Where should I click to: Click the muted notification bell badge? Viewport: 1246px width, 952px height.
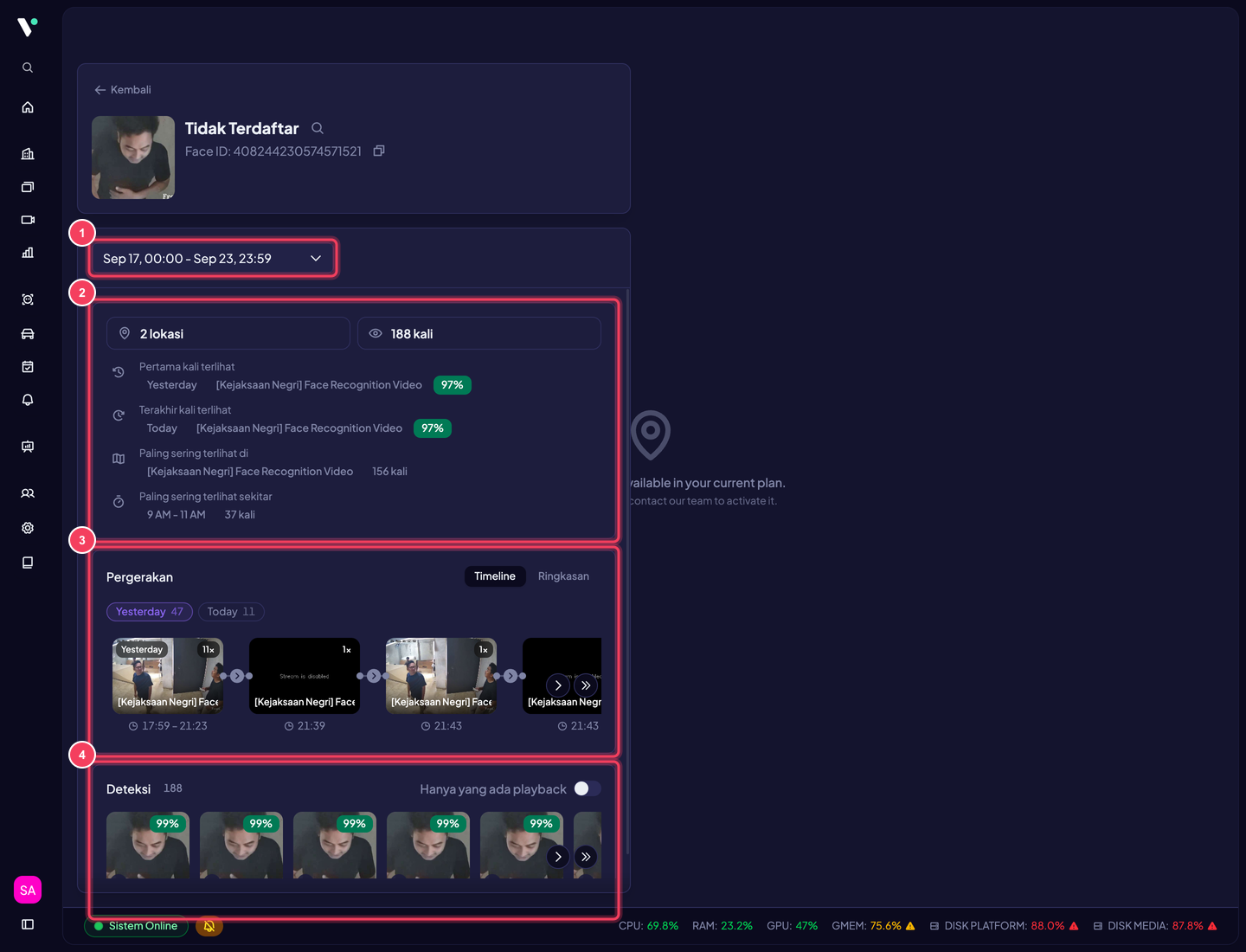click(209, 926)
